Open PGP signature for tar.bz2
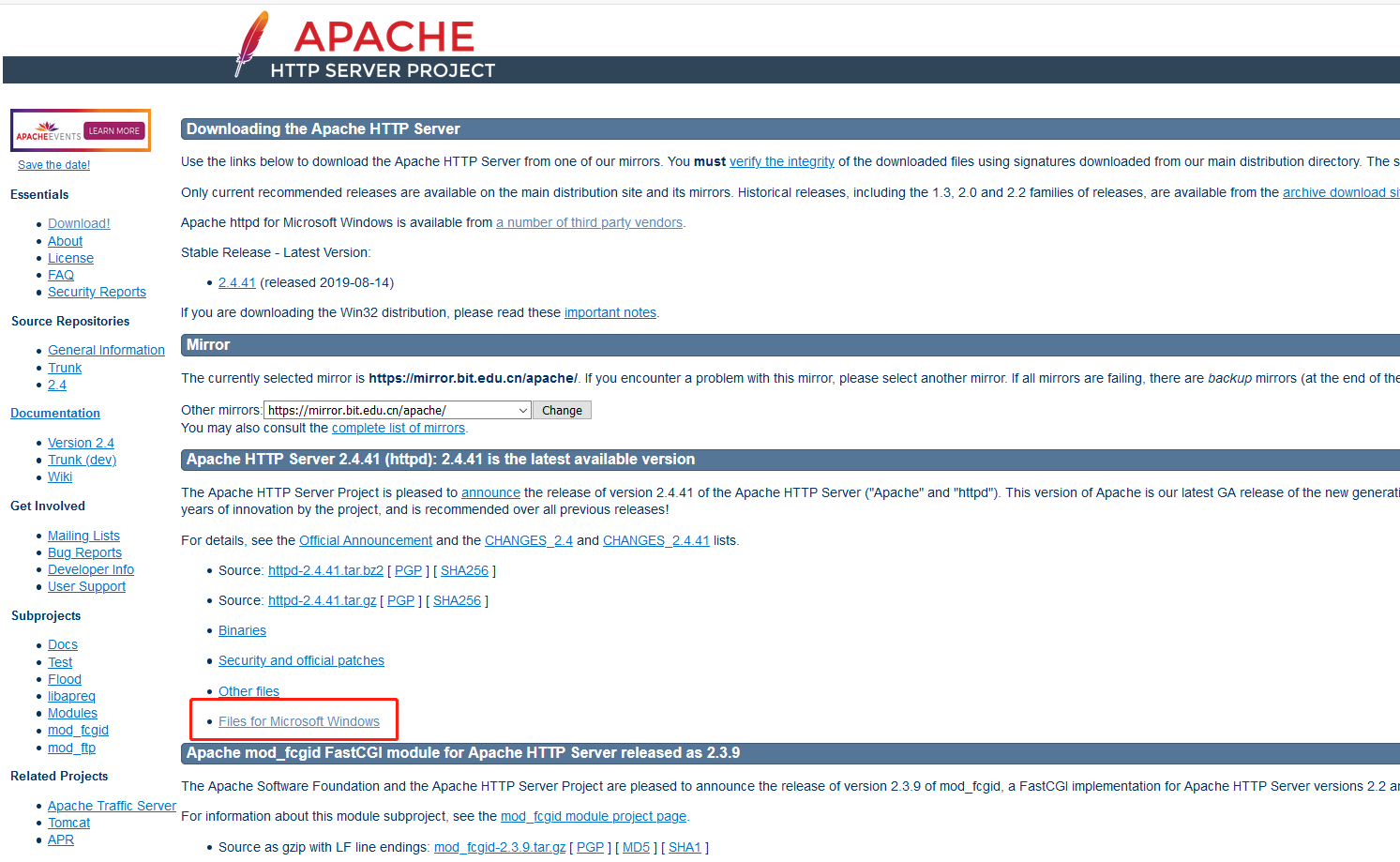Screen dimensions: 1400x862 pyautogui.click(x=408, y=570)
